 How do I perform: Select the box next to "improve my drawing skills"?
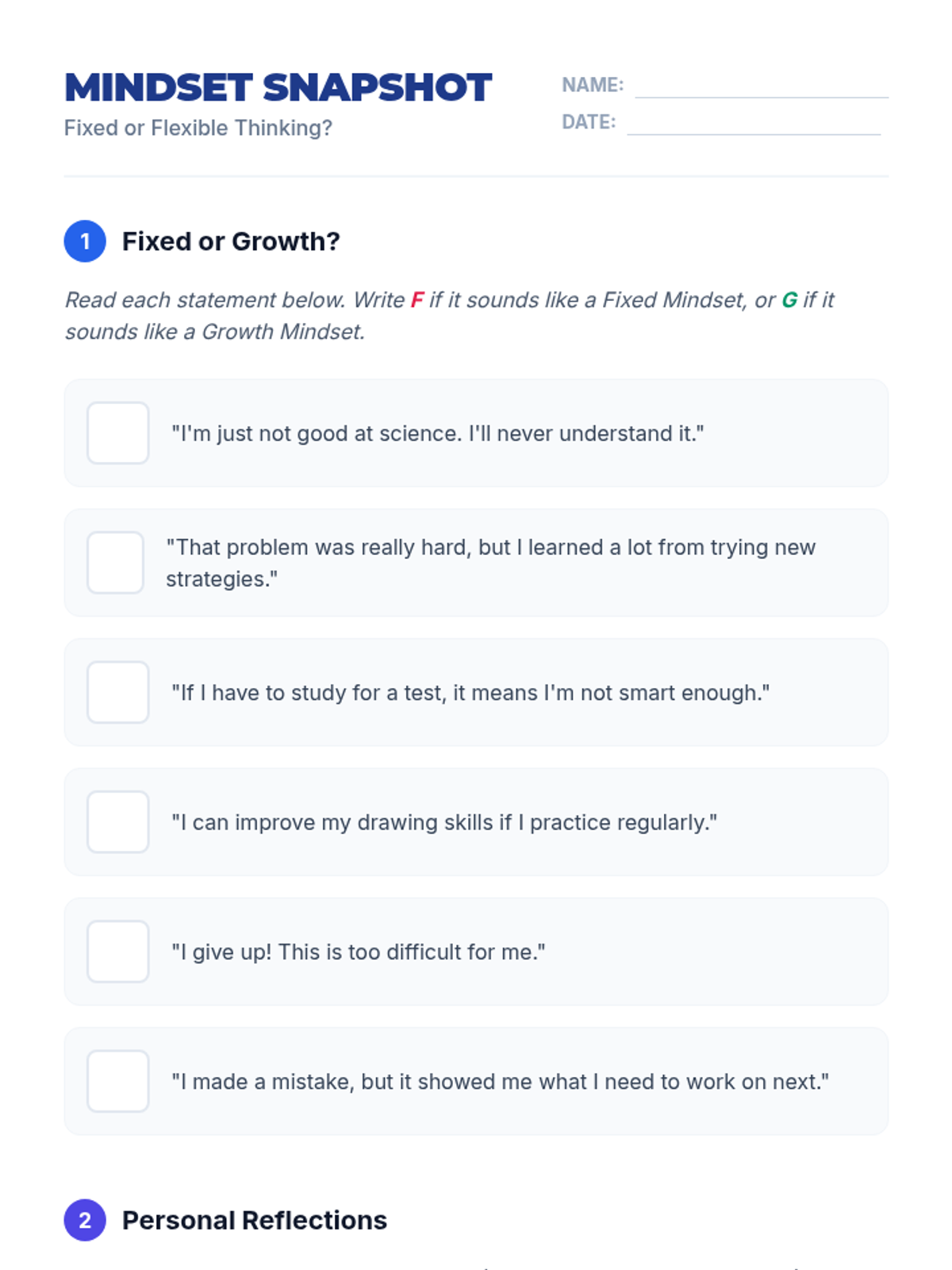[118, 822]
